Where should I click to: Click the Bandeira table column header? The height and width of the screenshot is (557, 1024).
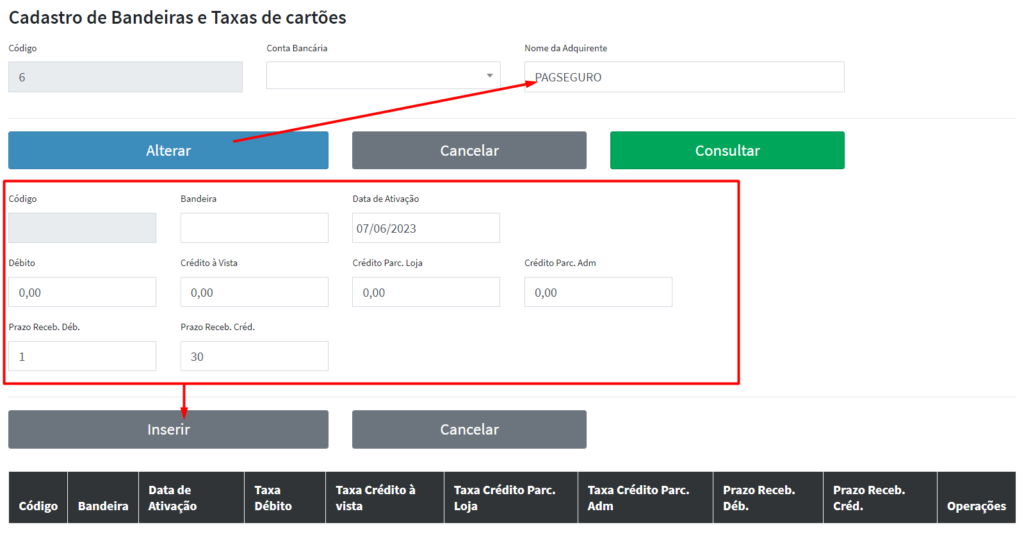(103, 506)
